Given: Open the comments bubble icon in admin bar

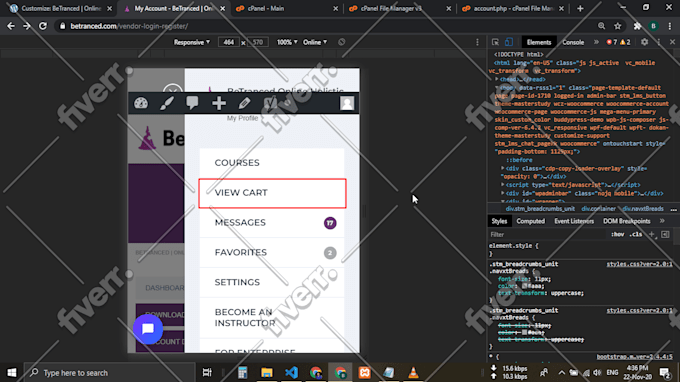Looking at the screenshot, I should [193, 103].
